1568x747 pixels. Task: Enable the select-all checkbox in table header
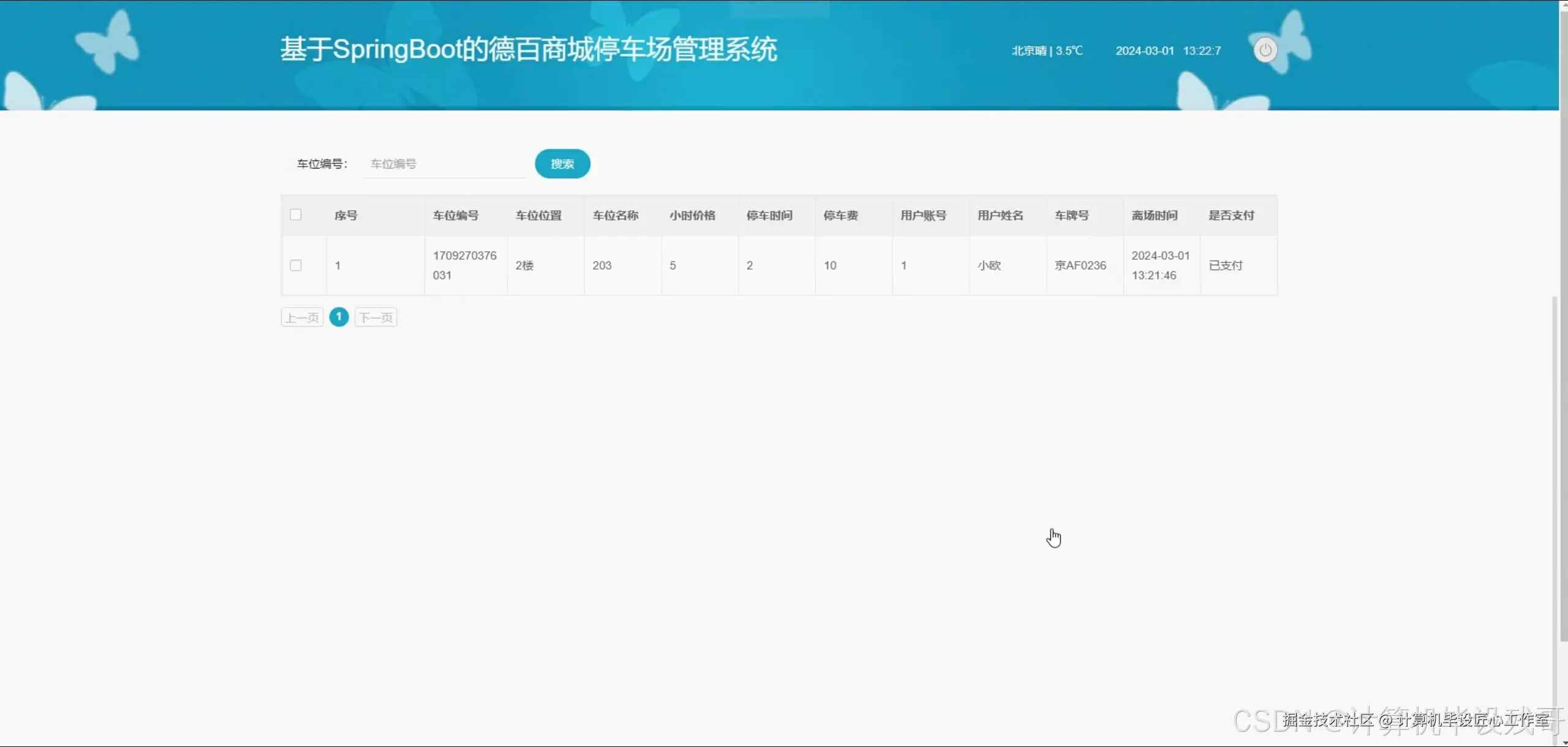[296, 214]
